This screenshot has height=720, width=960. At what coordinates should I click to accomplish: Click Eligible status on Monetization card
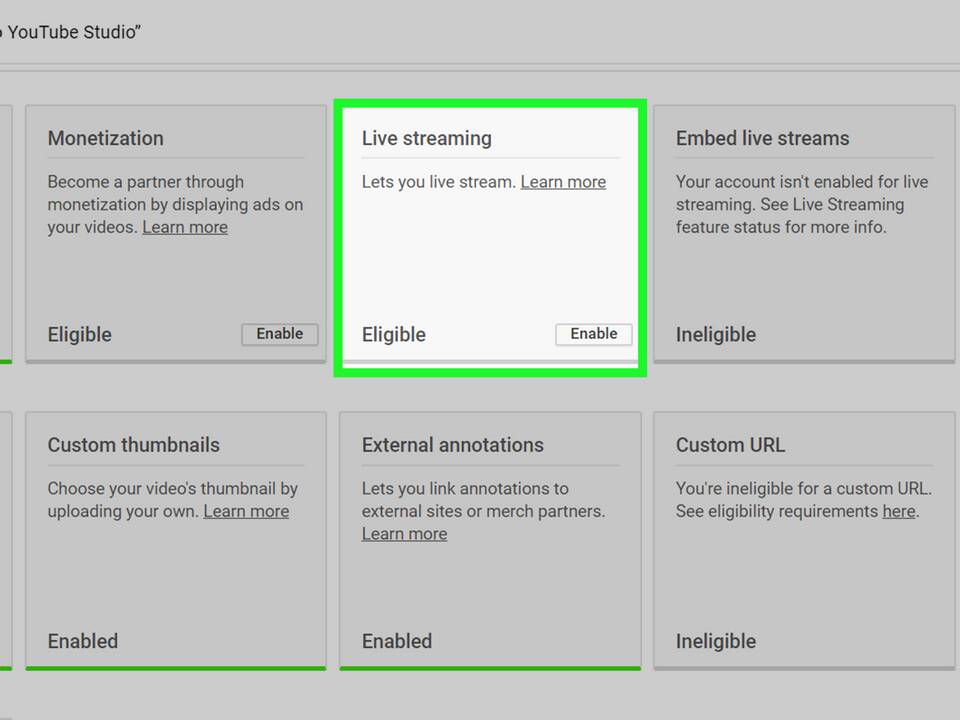point(80,335)
